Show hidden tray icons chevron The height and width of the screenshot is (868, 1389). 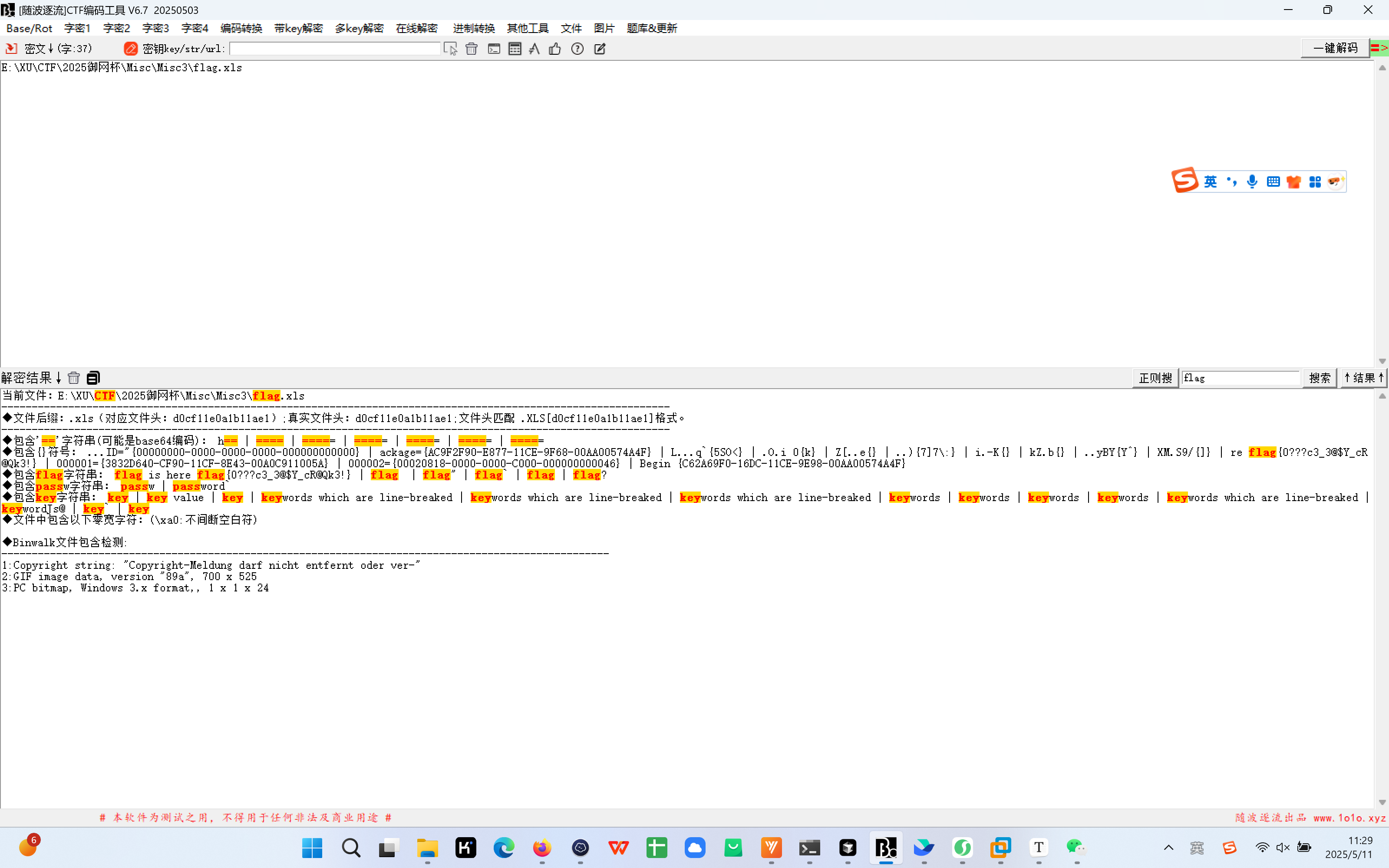click(1168, 847)
